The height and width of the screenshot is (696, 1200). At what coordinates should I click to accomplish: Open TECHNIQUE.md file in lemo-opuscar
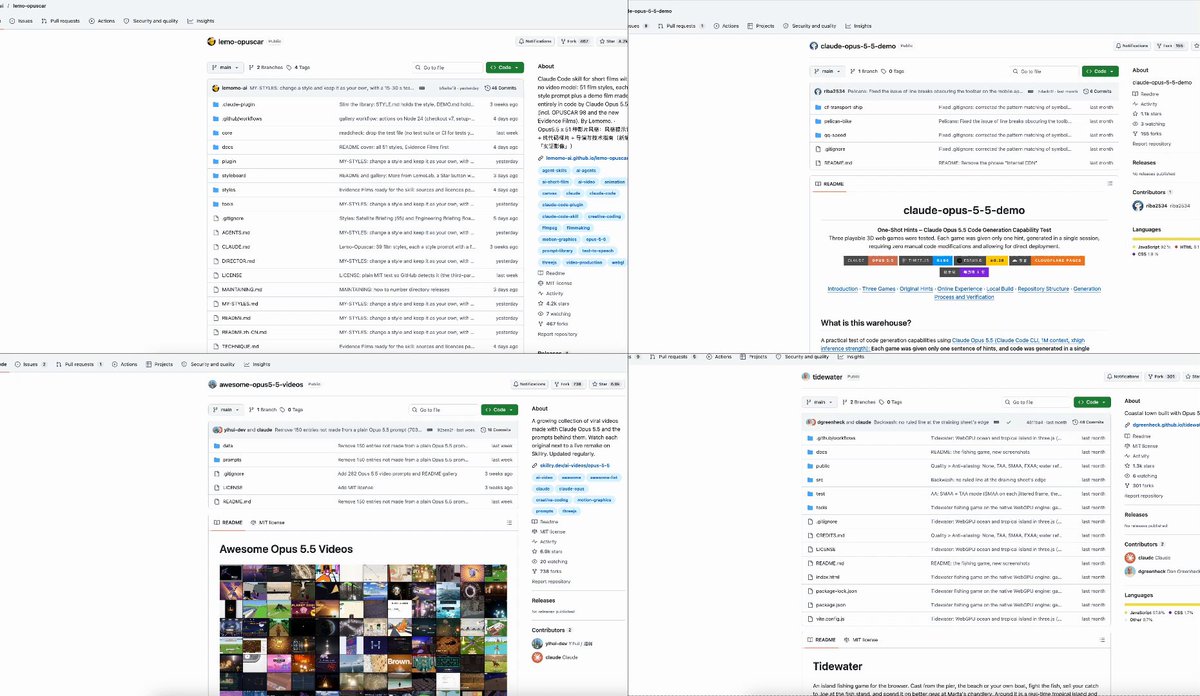pos(238,345)
